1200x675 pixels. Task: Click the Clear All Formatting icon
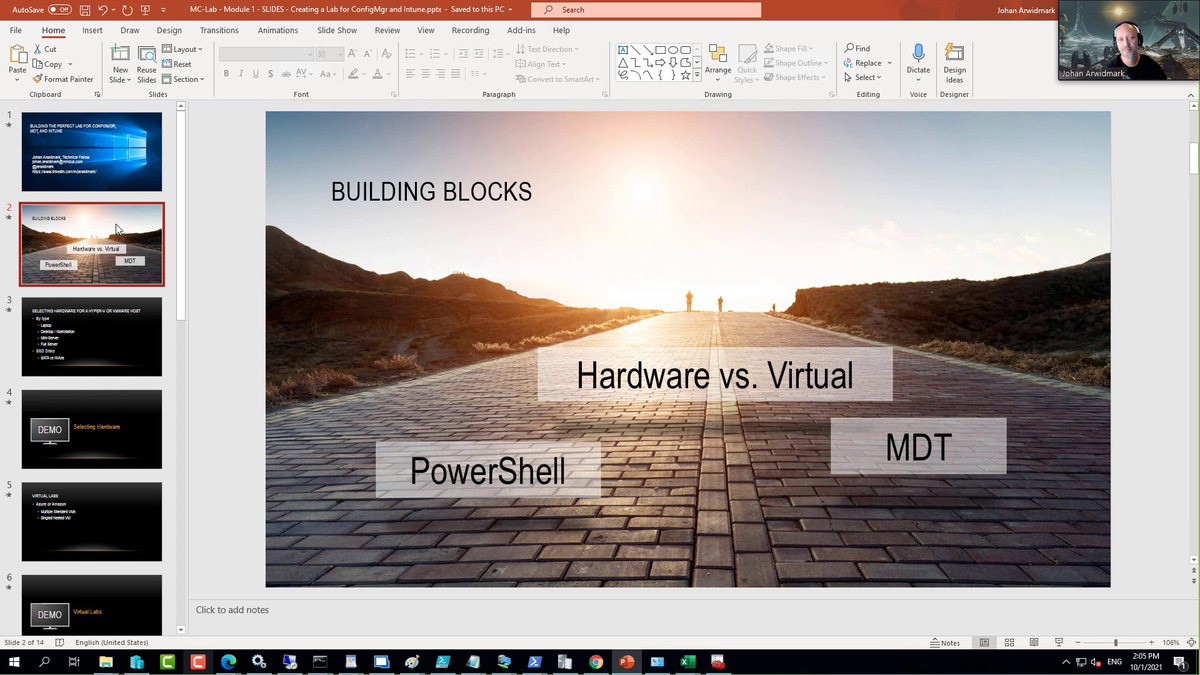tap(385, 54)
